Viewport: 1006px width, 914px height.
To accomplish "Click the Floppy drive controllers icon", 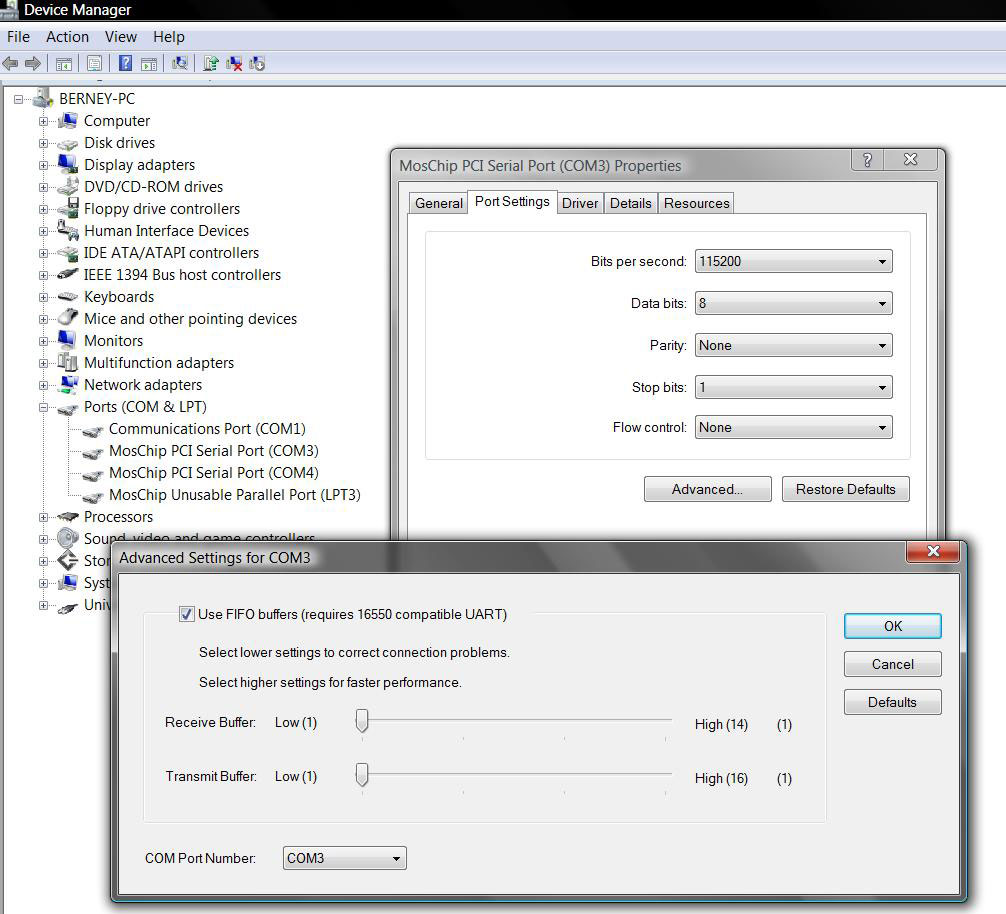I will pos(67,208).
